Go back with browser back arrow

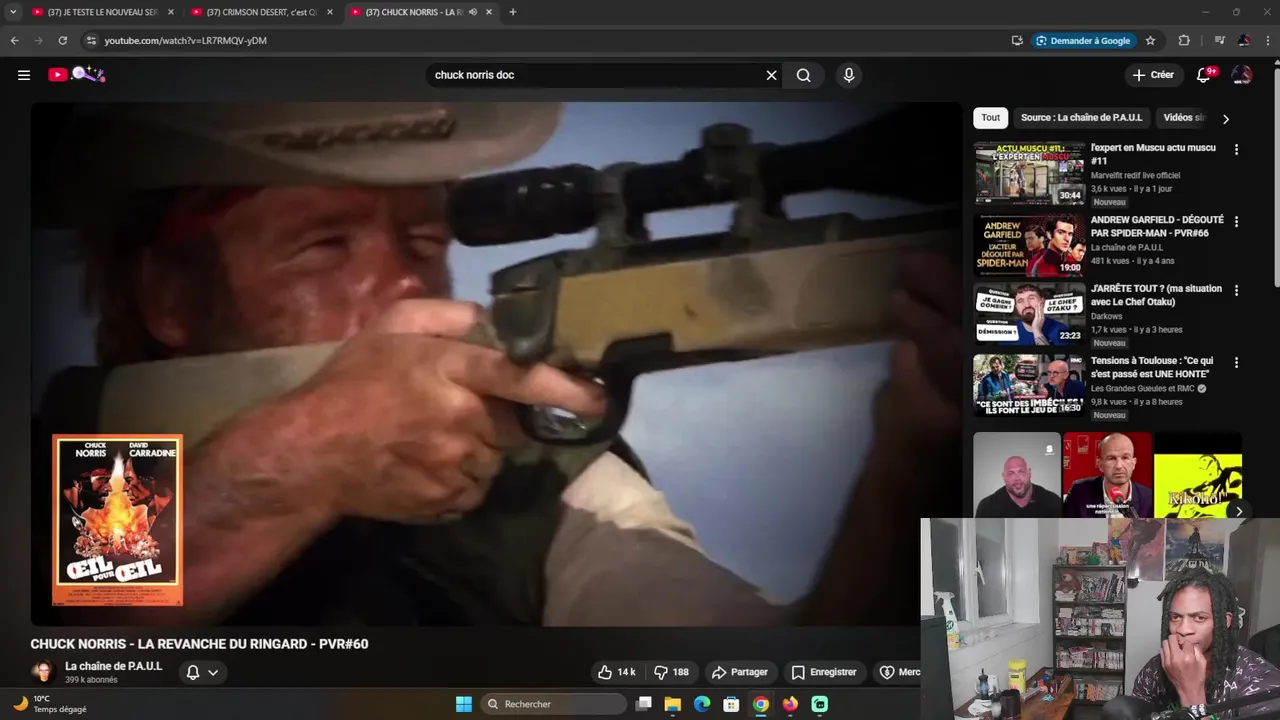pos(14,41)
